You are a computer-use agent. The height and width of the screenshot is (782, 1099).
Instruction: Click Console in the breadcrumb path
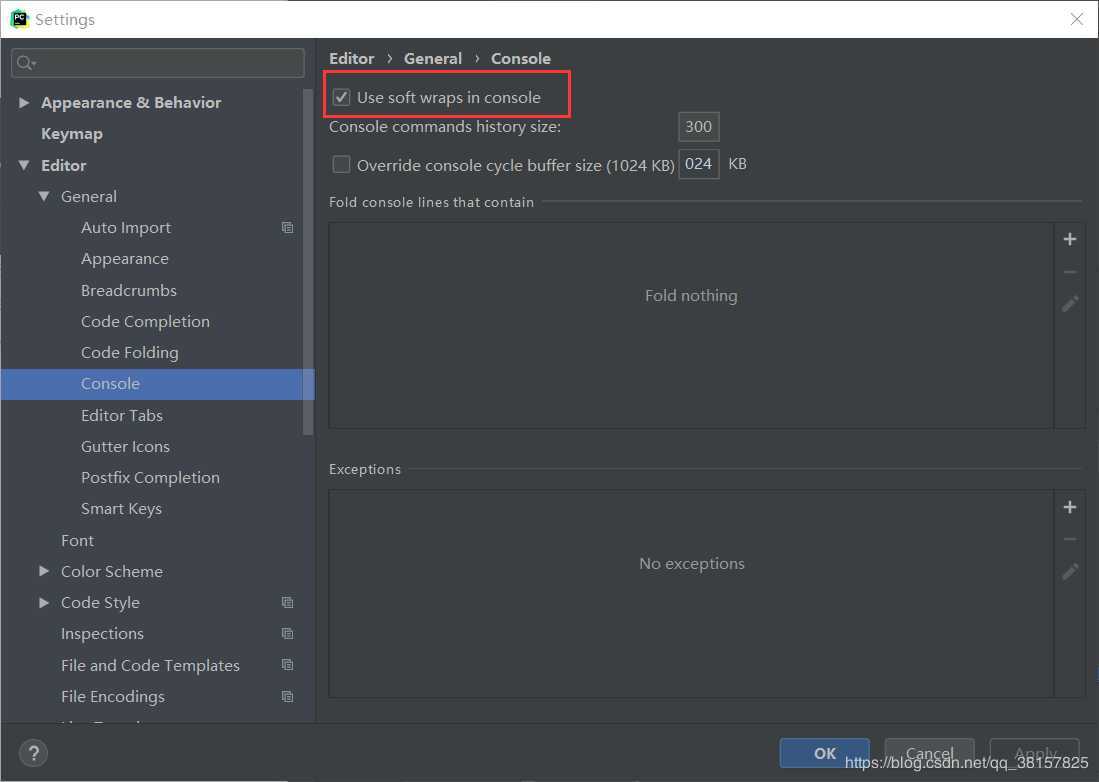(x=521, y=59)
